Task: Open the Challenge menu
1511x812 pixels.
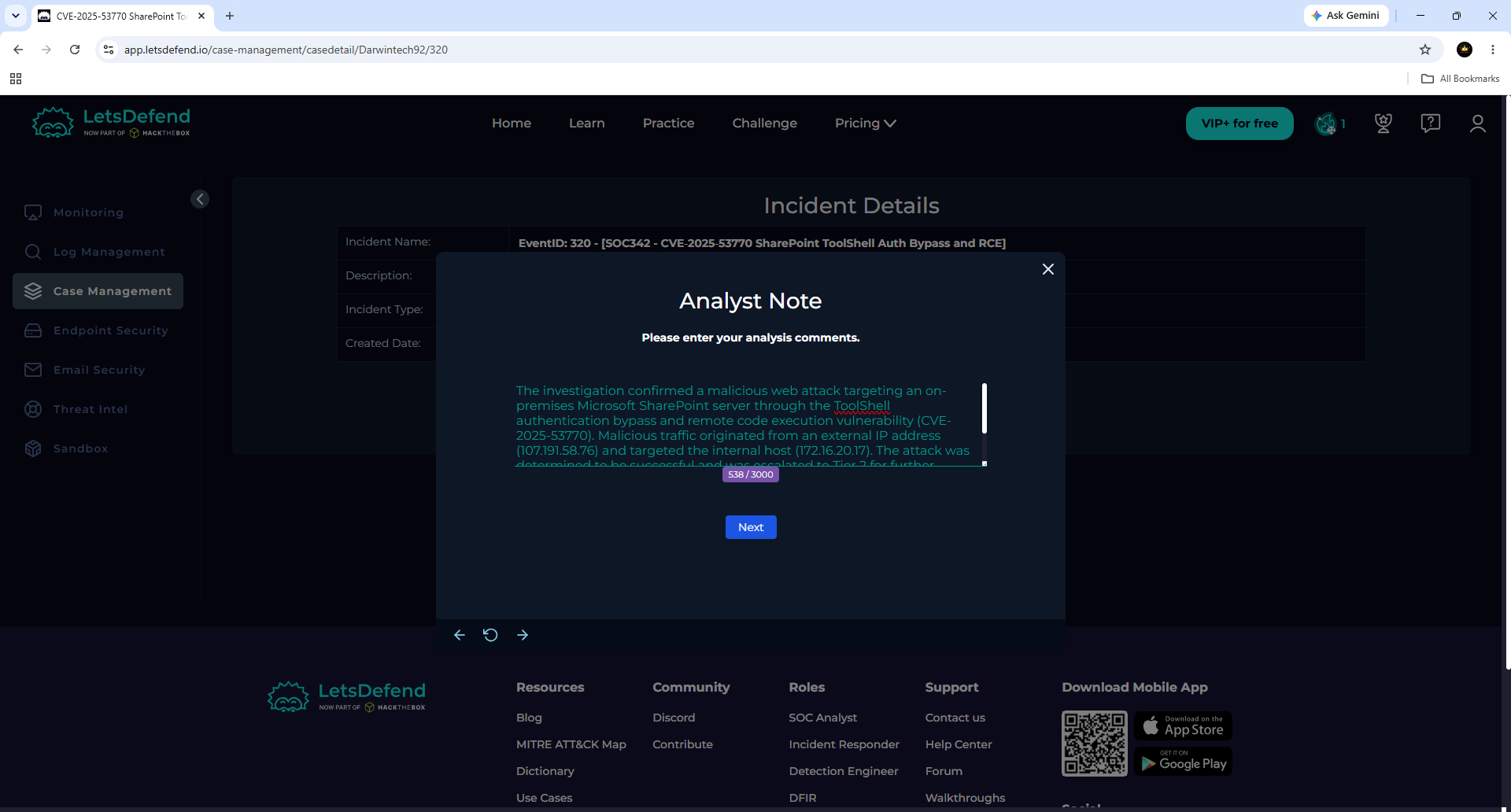Action: 765,124
